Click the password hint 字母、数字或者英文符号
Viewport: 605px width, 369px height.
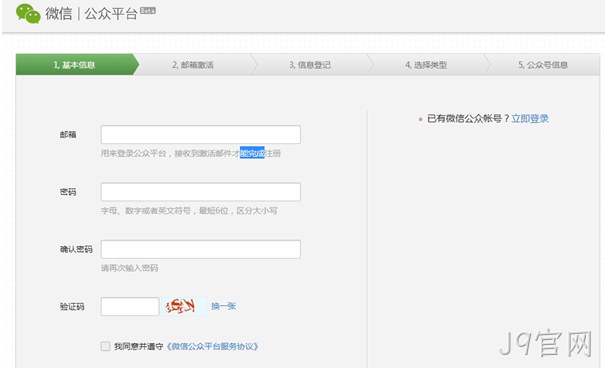point(146,210)
